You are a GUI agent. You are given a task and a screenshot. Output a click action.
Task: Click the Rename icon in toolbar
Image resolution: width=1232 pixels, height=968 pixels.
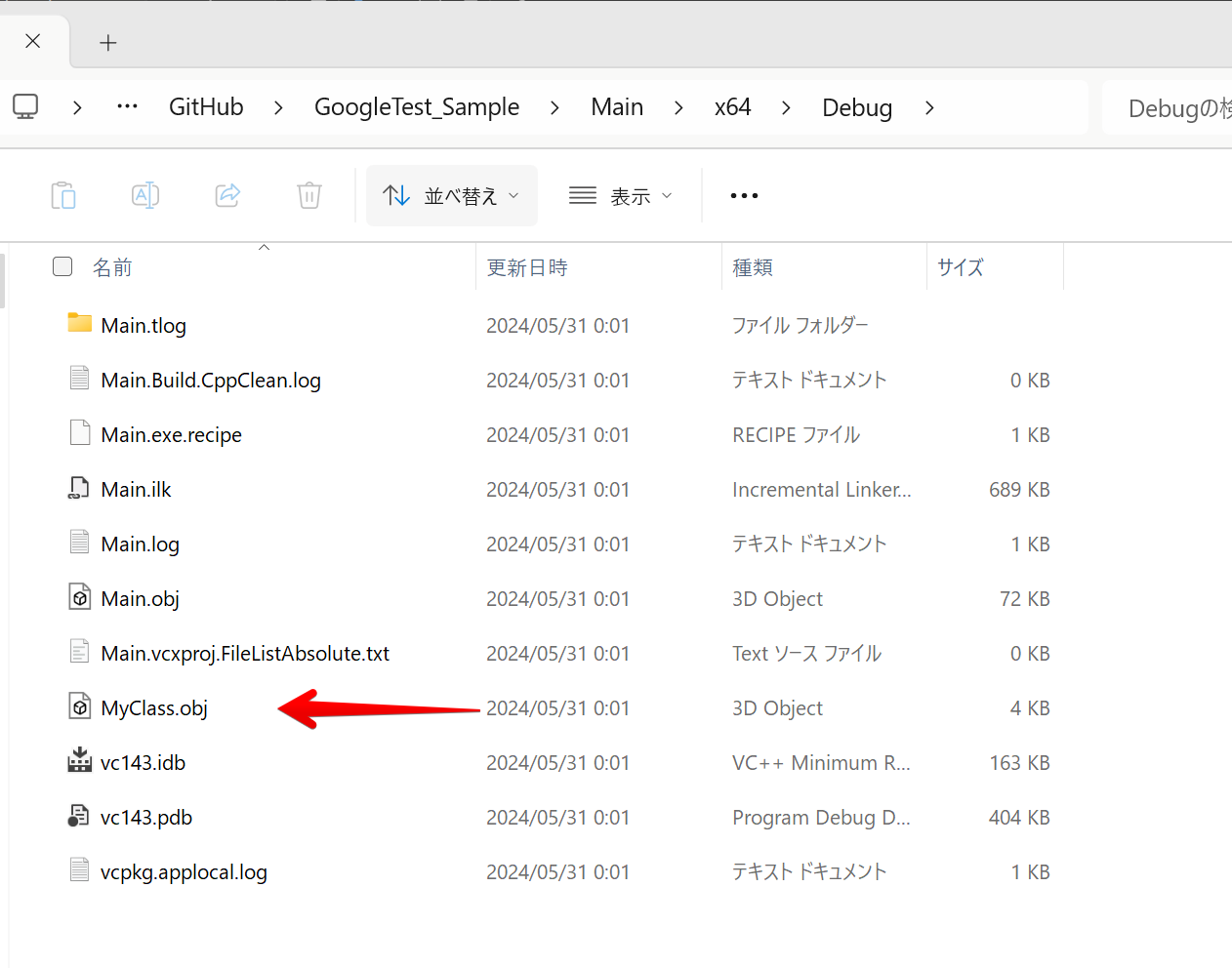(145, 196)
